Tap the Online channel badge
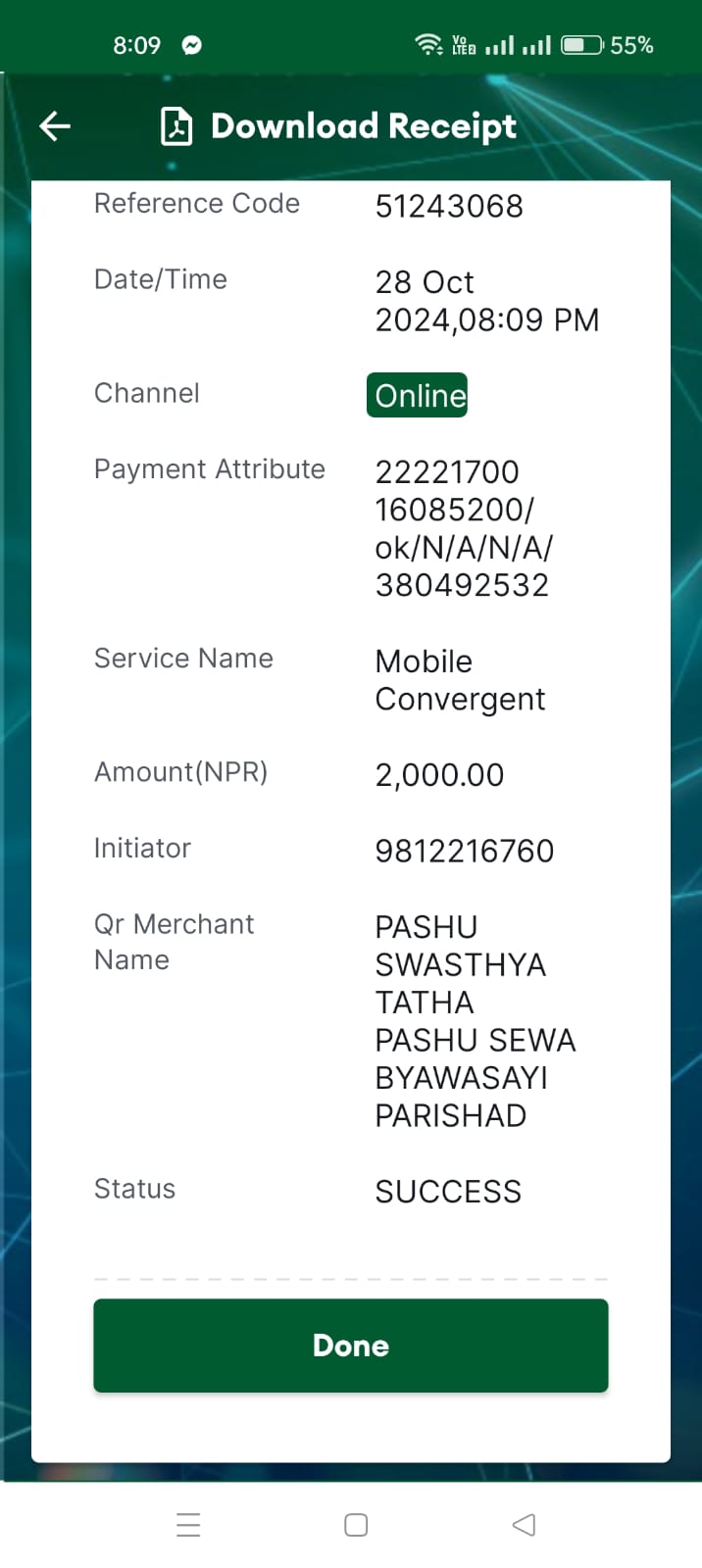 (x=417, y=395)
